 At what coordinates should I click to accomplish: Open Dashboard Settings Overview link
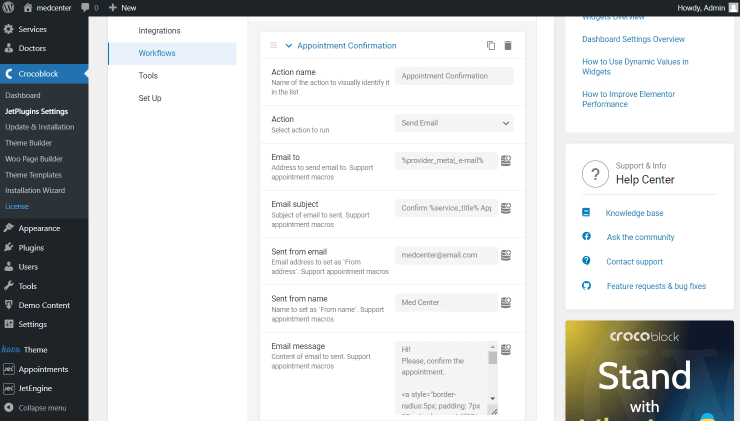pyautogui.click(x=633, y=39)
